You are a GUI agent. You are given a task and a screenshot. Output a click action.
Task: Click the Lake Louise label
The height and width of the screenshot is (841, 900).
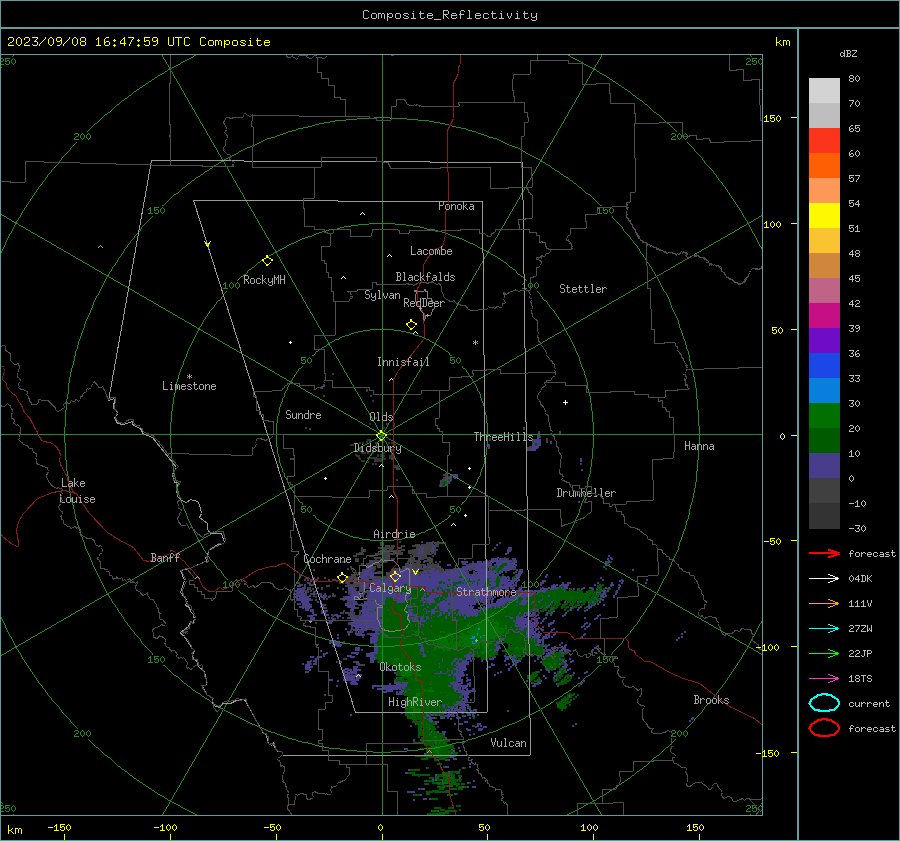click(77, 491)
